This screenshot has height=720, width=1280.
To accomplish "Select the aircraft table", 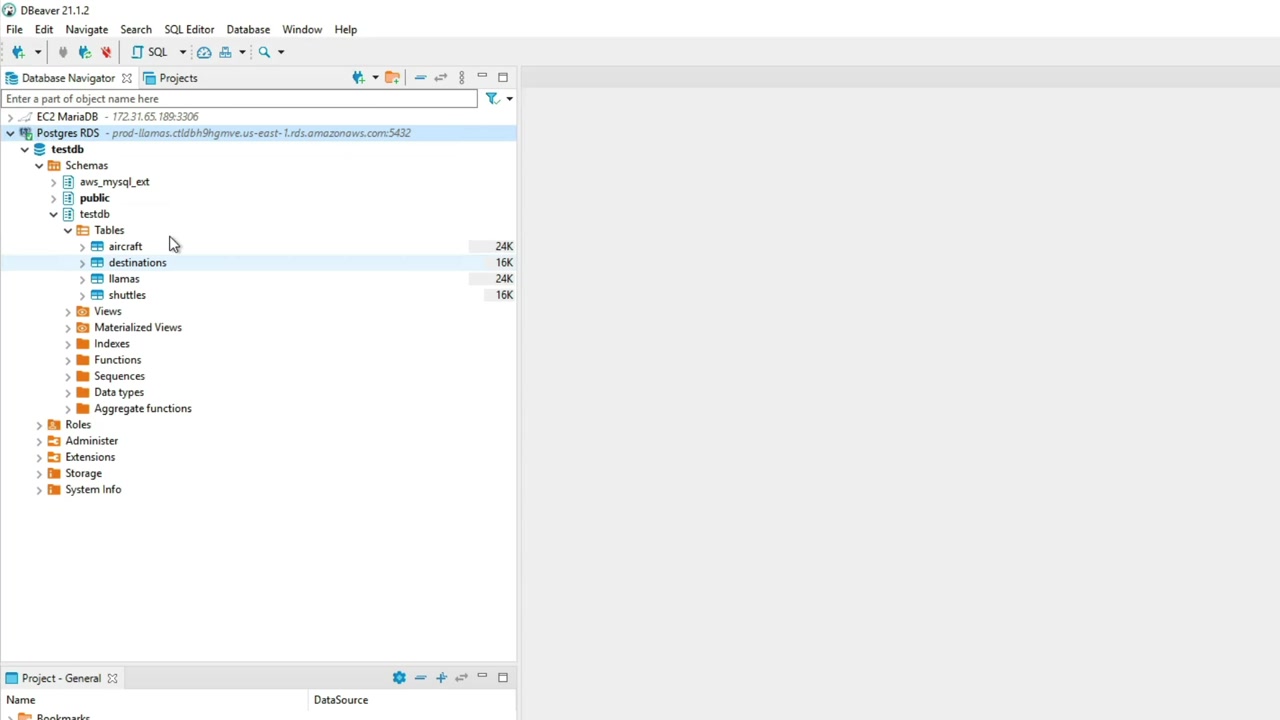I will 125,246.
